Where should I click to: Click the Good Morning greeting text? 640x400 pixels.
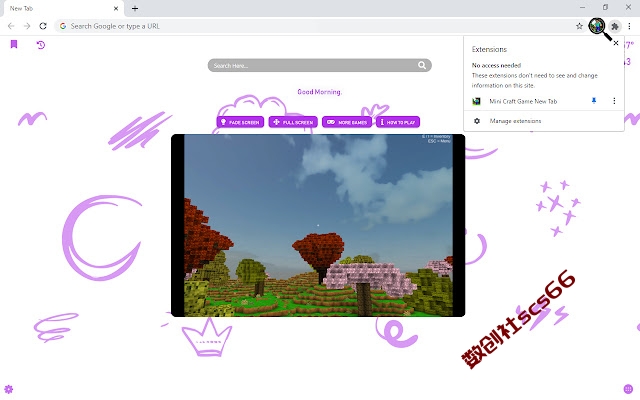(320, 92)
